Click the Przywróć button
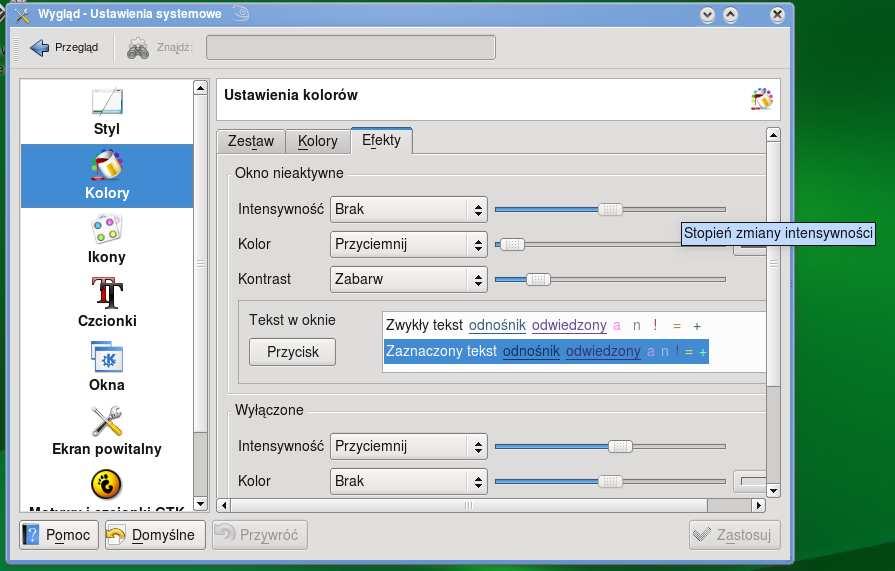Viewport: 895px width, 571px height. [x=260, y=535]
